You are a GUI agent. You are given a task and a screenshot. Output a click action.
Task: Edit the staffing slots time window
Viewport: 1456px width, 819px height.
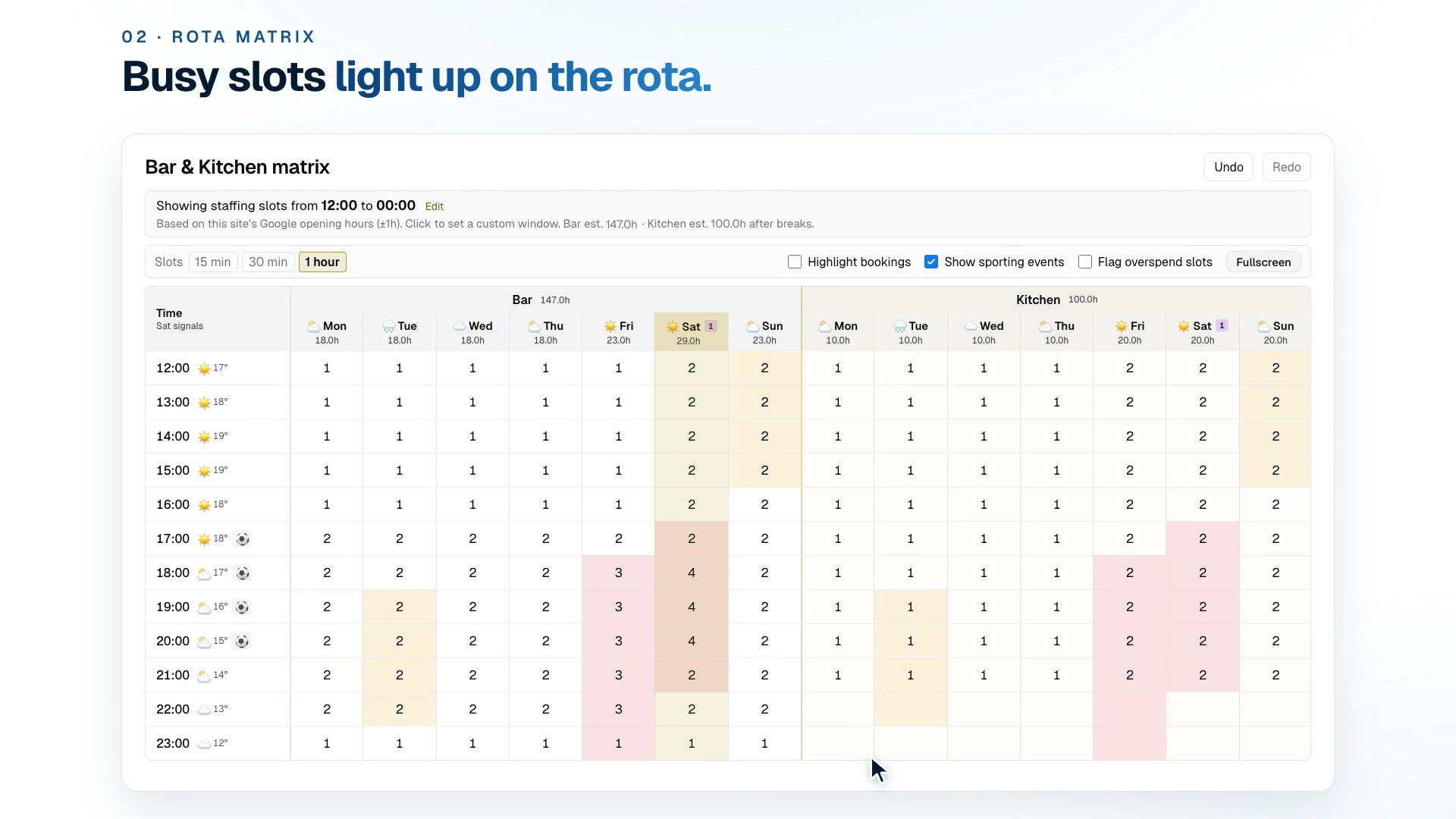(x=435, y=206)
